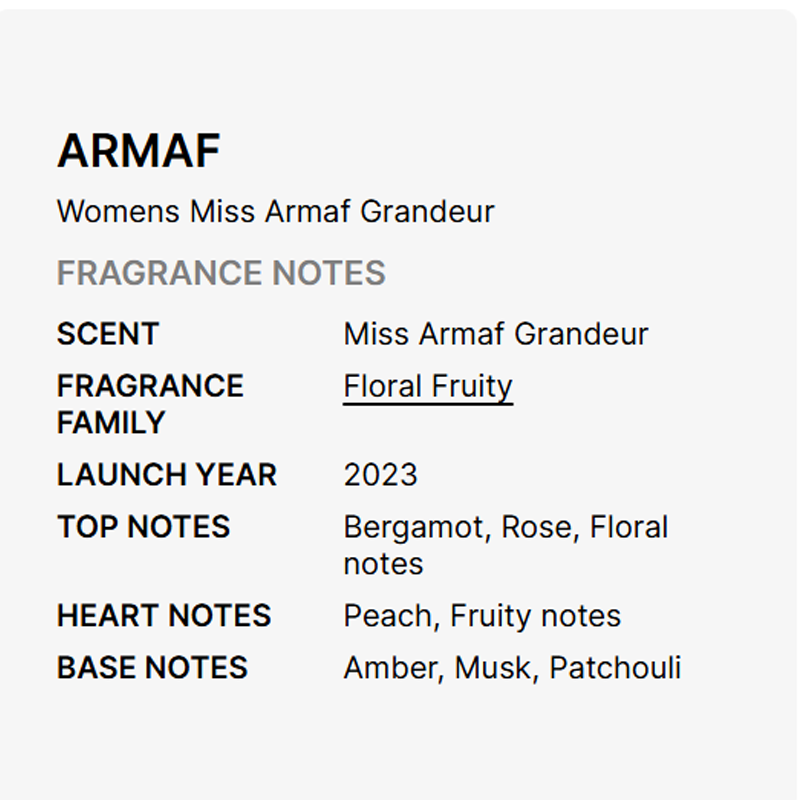Viewport: 800px width, 800px height.
Task: Select the Miss Armaf Grandeur scent value
Action: pos(495,334)
